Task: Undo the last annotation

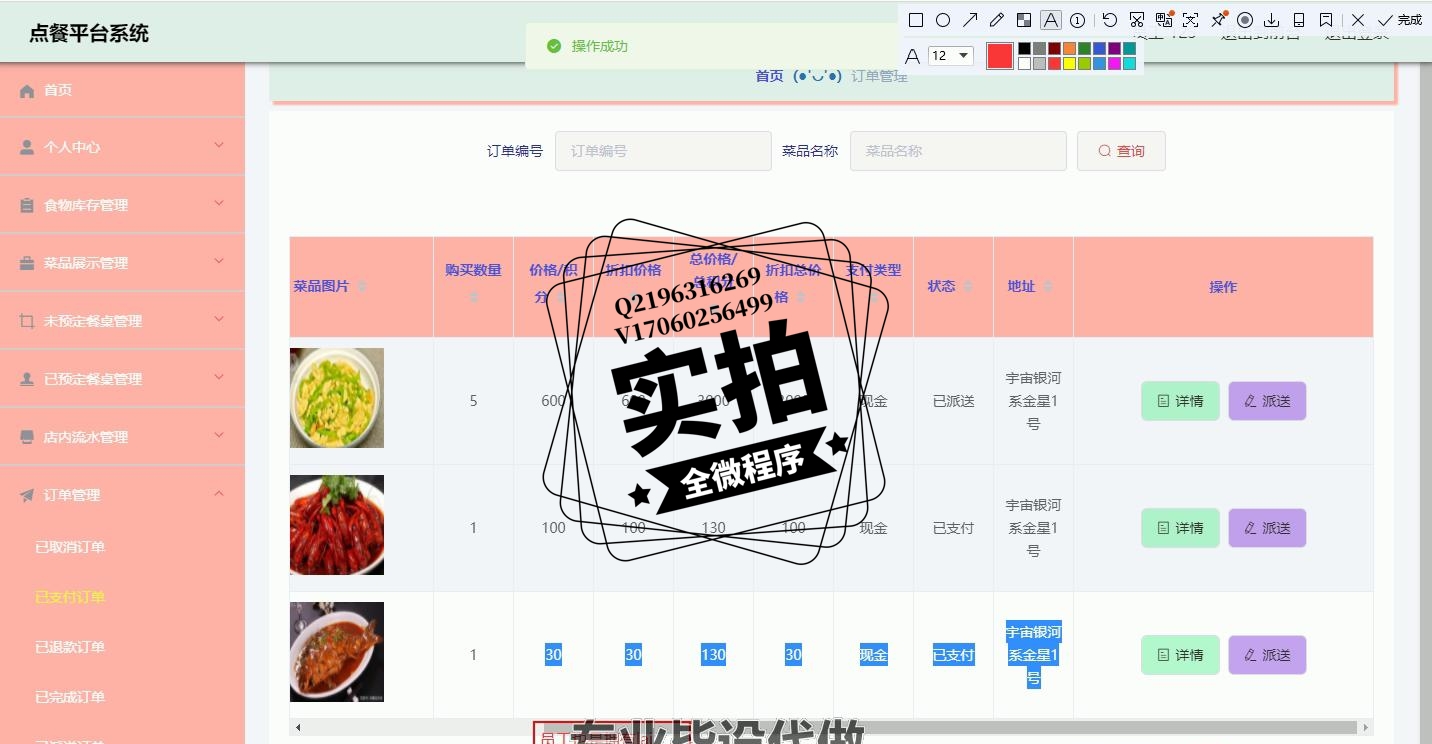Action: pyautogui.click(x=1110, y=20)
